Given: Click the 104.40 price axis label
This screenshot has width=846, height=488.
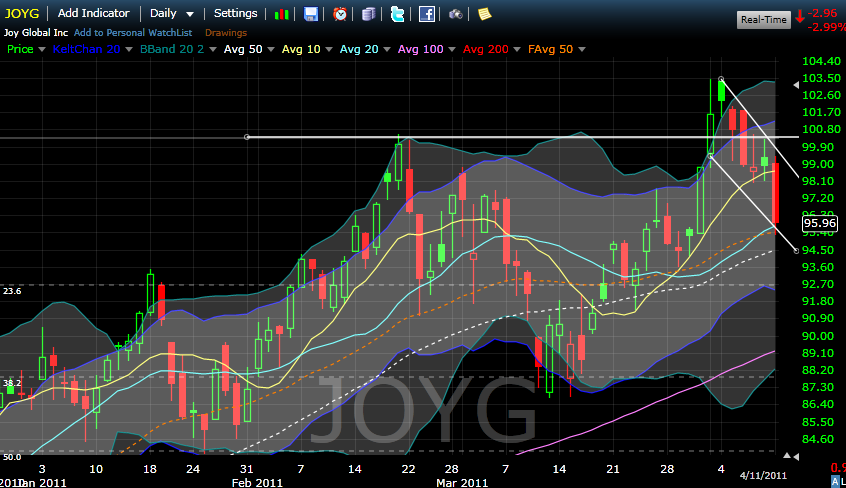Looking at the screenshot, I should click(x=821, y=61).
